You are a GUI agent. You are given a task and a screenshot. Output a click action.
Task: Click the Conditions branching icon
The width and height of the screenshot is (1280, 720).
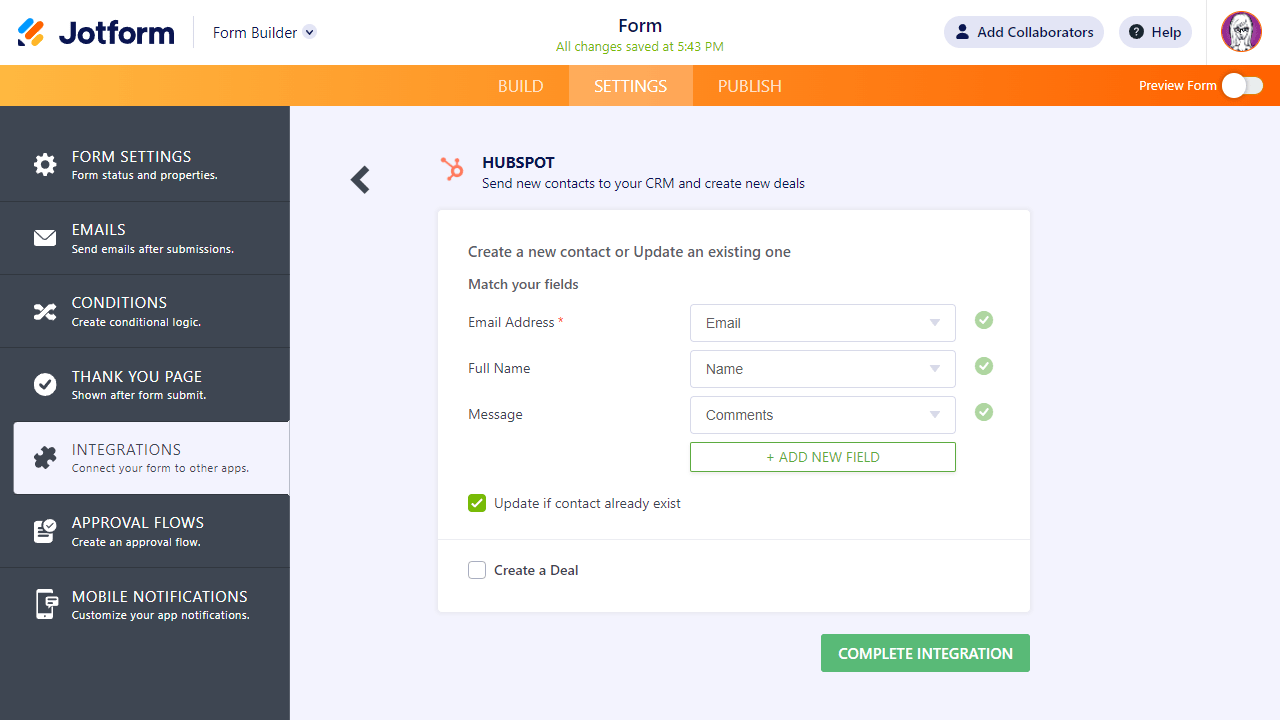44,311
